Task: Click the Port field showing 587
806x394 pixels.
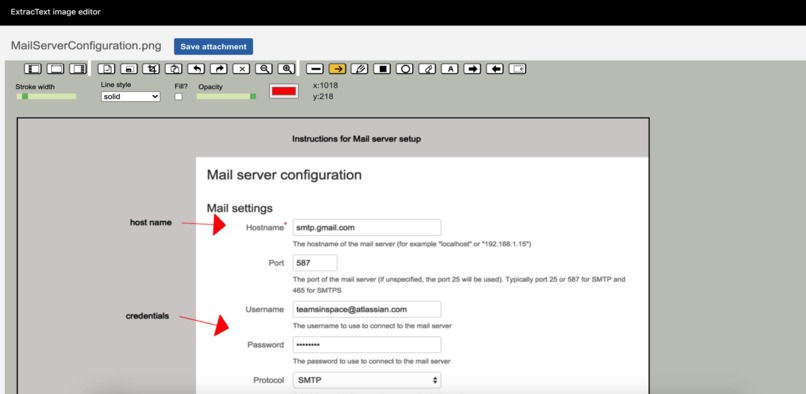Action: [315, 263]
